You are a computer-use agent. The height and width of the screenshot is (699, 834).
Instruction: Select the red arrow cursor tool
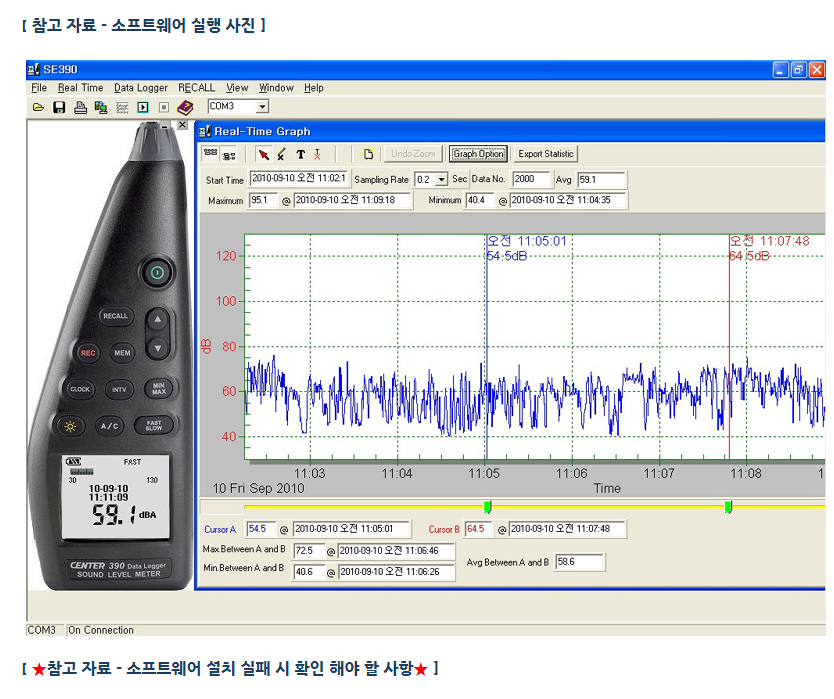tap(263, 154)
